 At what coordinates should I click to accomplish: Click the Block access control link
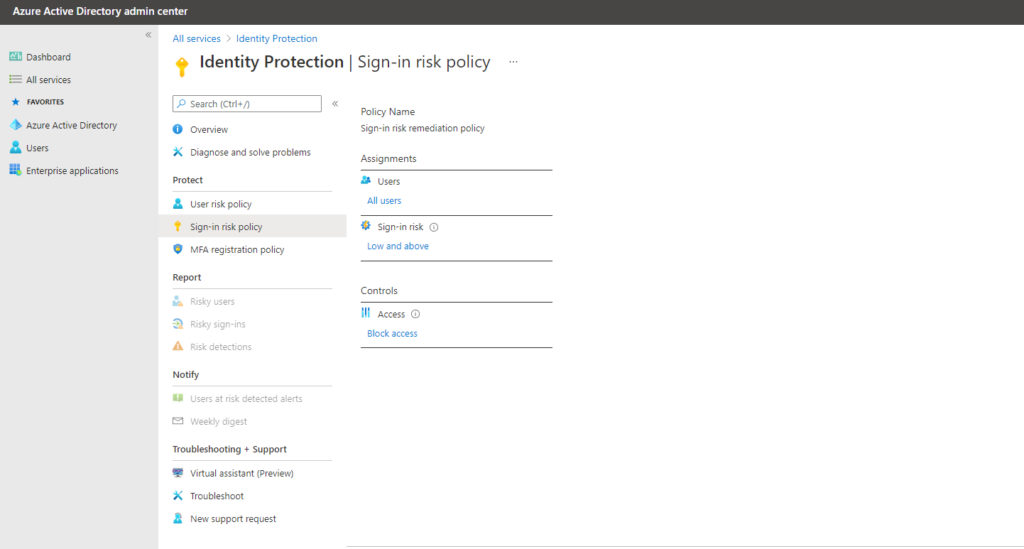392,333
